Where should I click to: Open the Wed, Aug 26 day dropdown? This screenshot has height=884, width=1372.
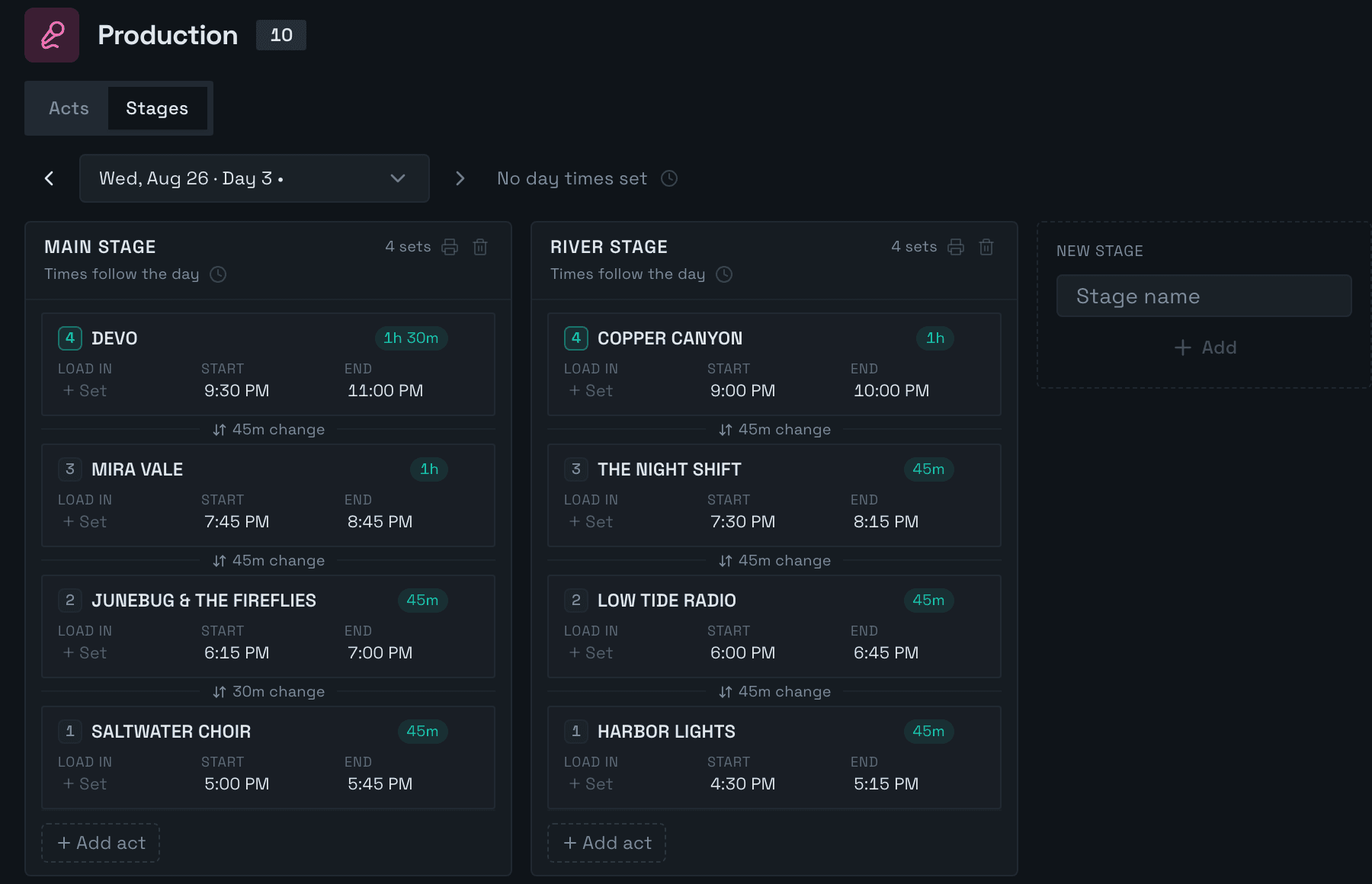click(255, 178)
